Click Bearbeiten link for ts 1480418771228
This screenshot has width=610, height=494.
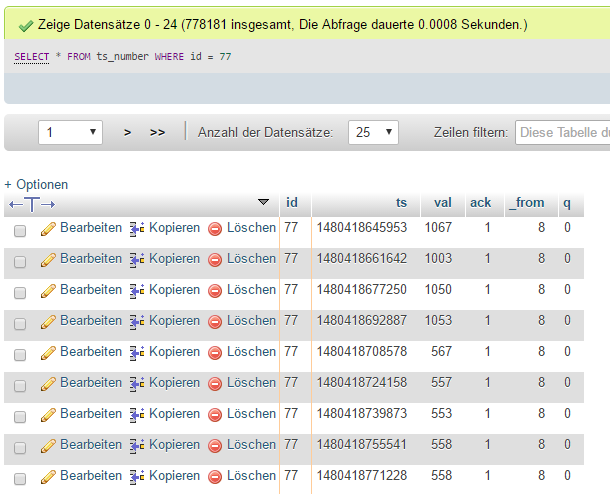tap(91, 476)
